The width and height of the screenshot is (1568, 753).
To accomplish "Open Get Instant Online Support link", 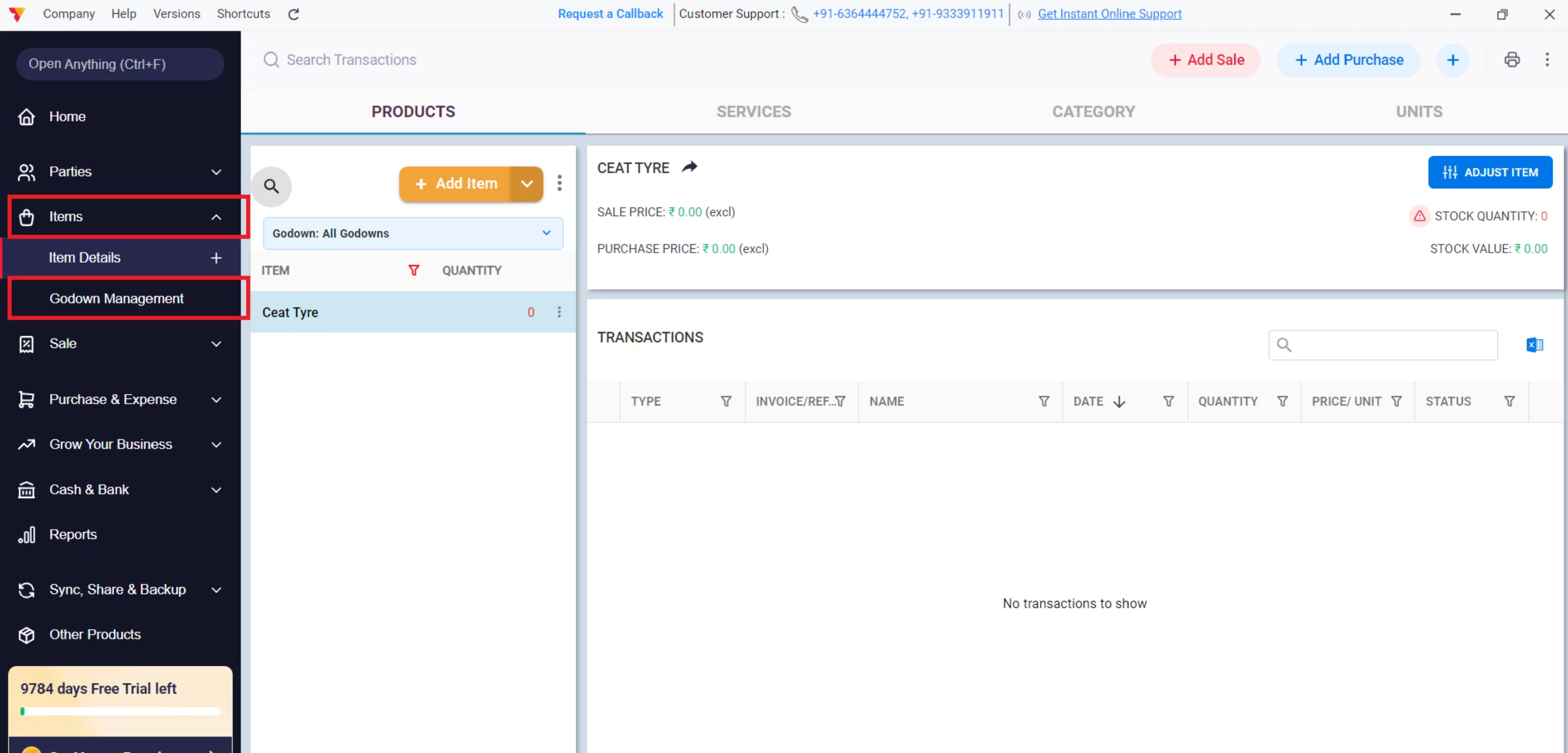I will click(x=1109, y=13).
